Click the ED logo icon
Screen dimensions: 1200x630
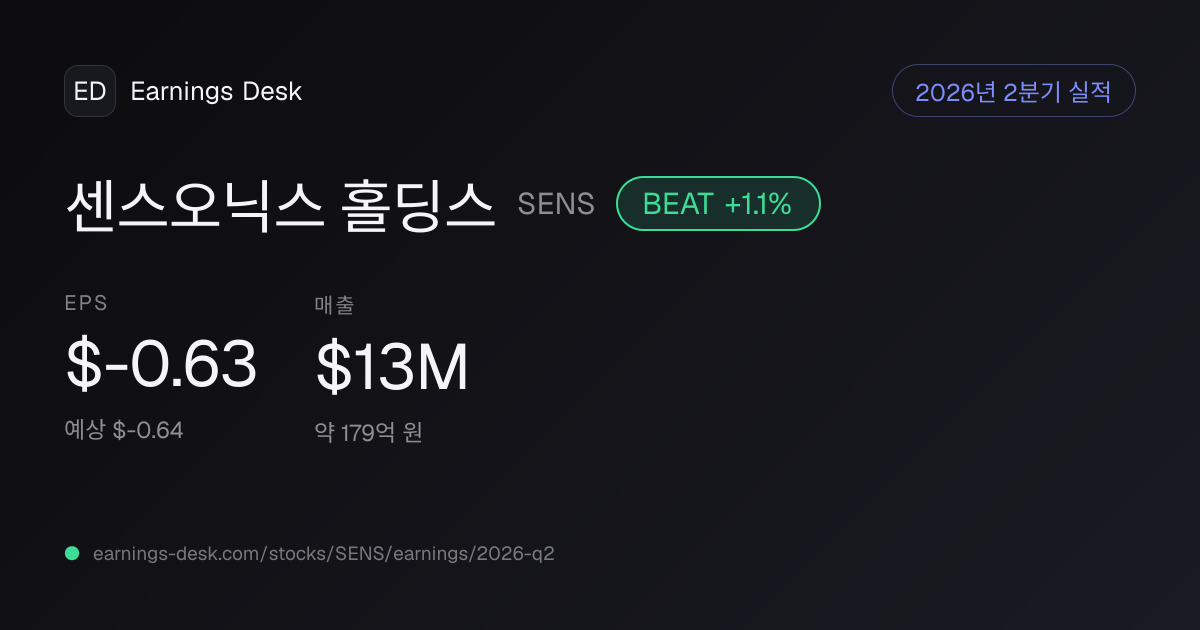(x=90, y=91)
